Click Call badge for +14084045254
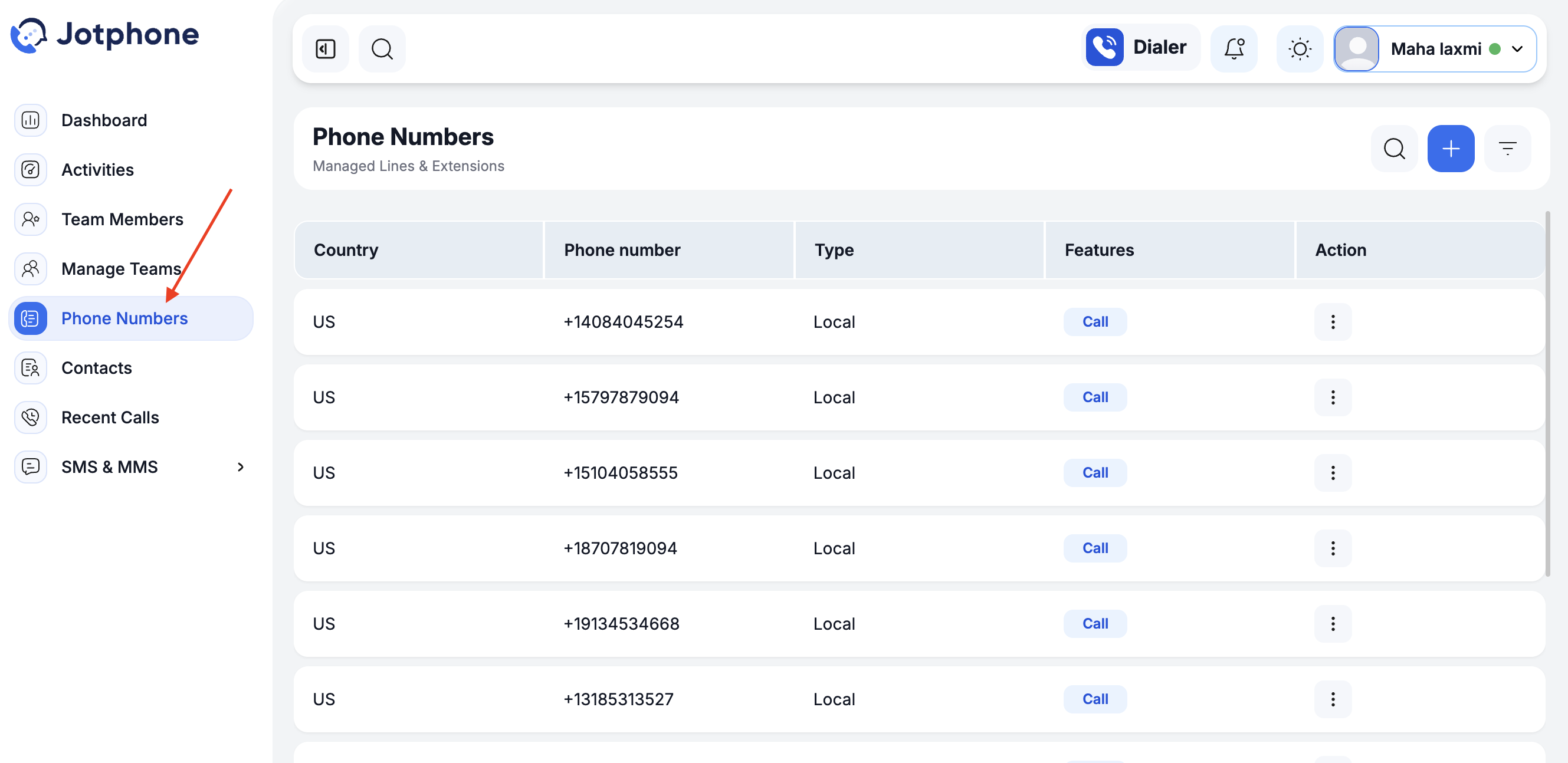Image resolution: width=1568 pixels, height=763 pixels. 1094,321
